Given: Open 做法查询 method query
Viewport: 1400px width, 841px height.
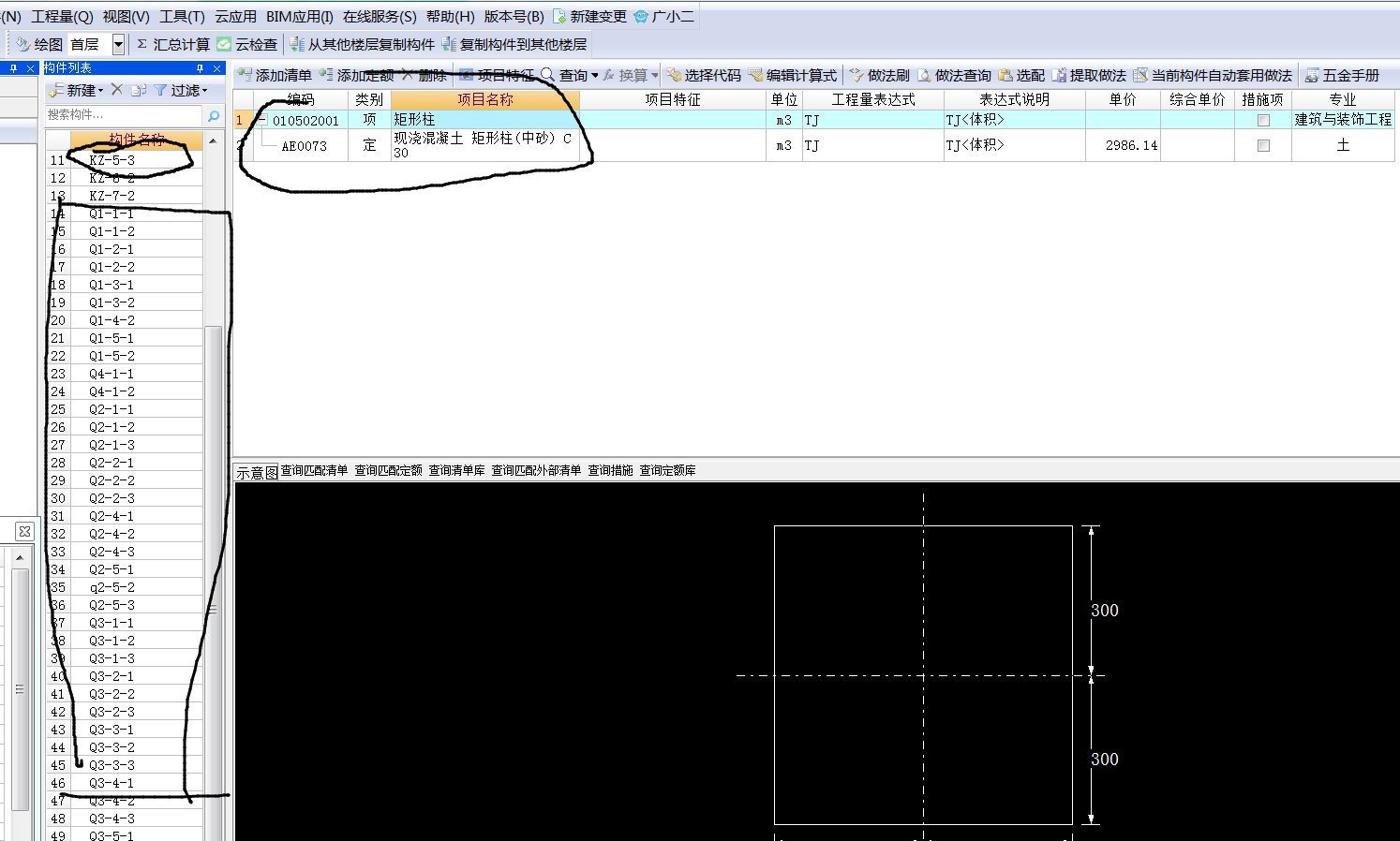Looking at the screenshot, I should coord(954,75).
